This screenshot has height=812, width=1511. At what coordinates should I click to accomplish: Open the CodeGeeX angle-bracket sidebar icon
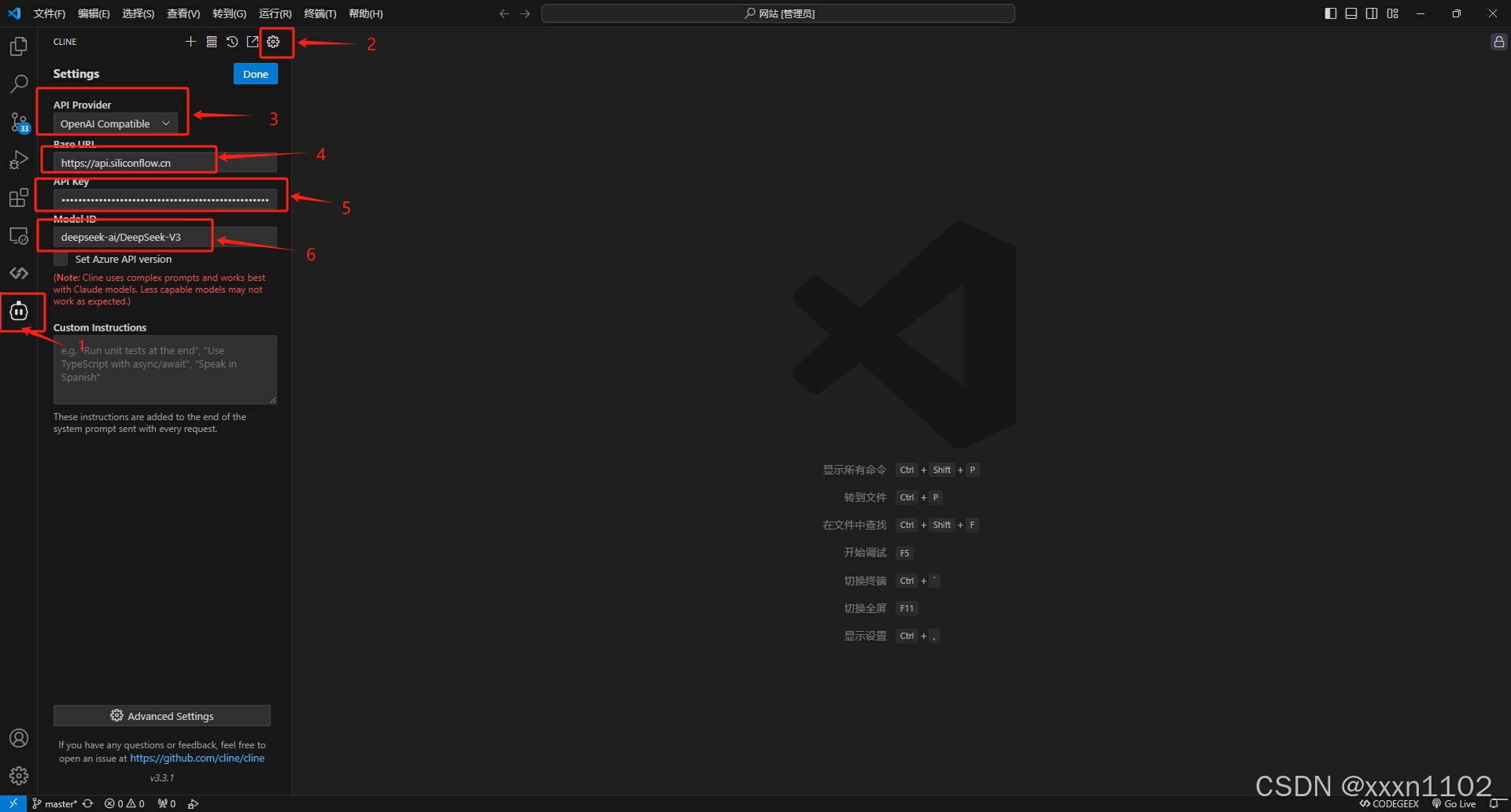19,273
